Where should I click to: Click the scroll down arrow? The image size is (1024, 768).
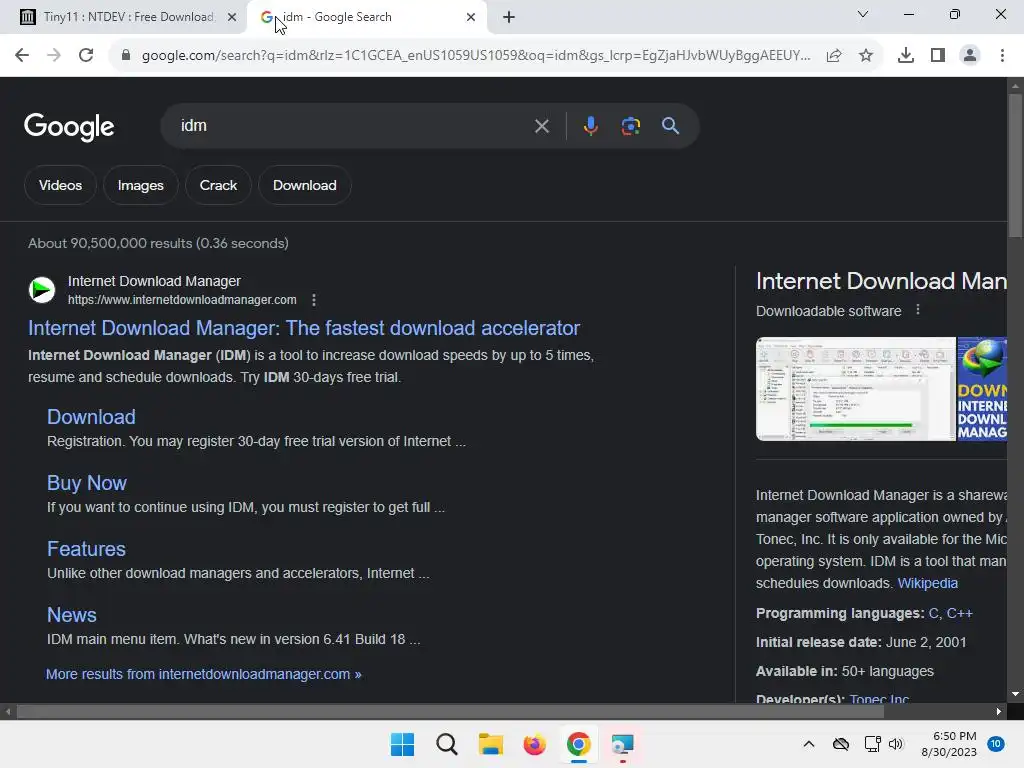(1016, 694)
